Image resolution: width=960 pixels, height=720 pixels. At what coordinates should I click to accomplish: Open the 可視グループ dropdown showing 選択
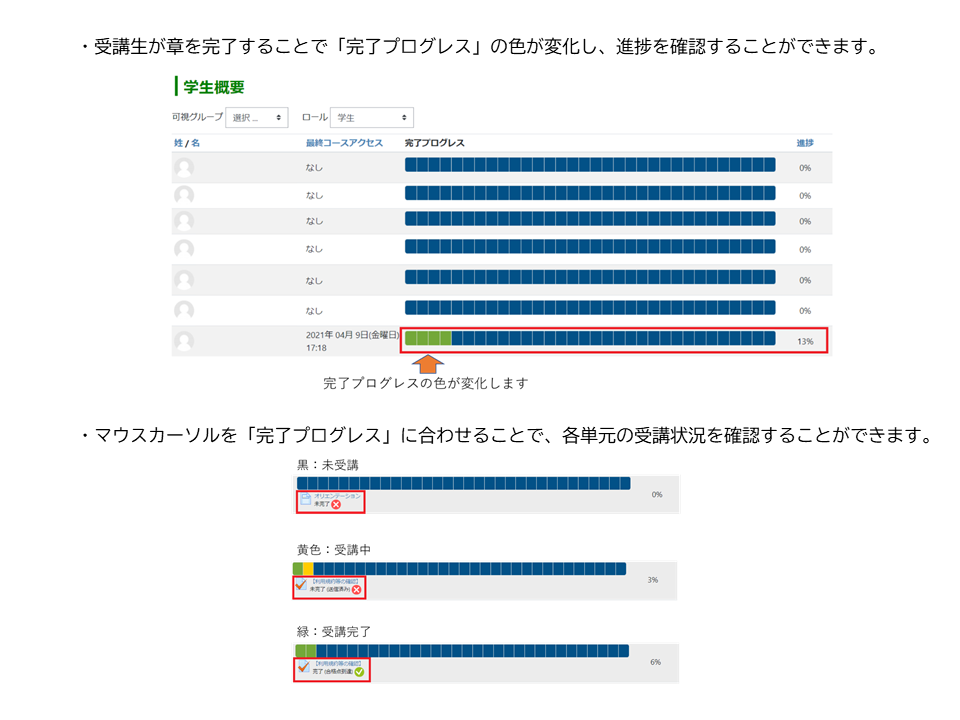point(257,118)
